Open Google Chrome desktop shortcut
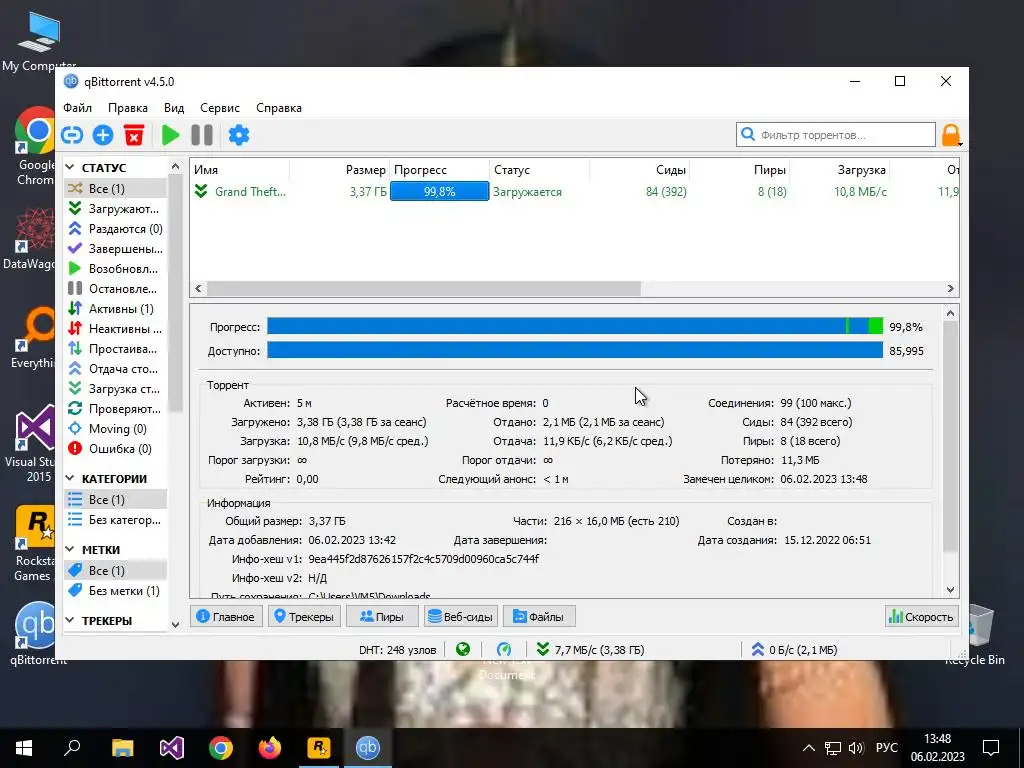 click(x=34, y=146)
